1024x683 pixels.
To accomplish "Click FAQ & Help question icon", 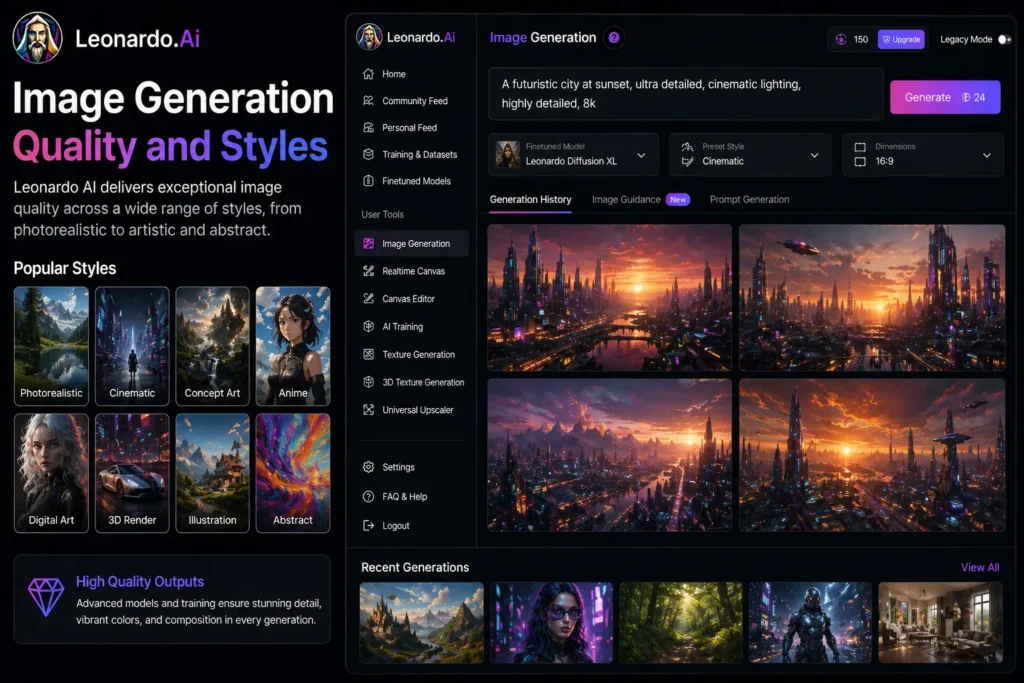I will (368, 496).
